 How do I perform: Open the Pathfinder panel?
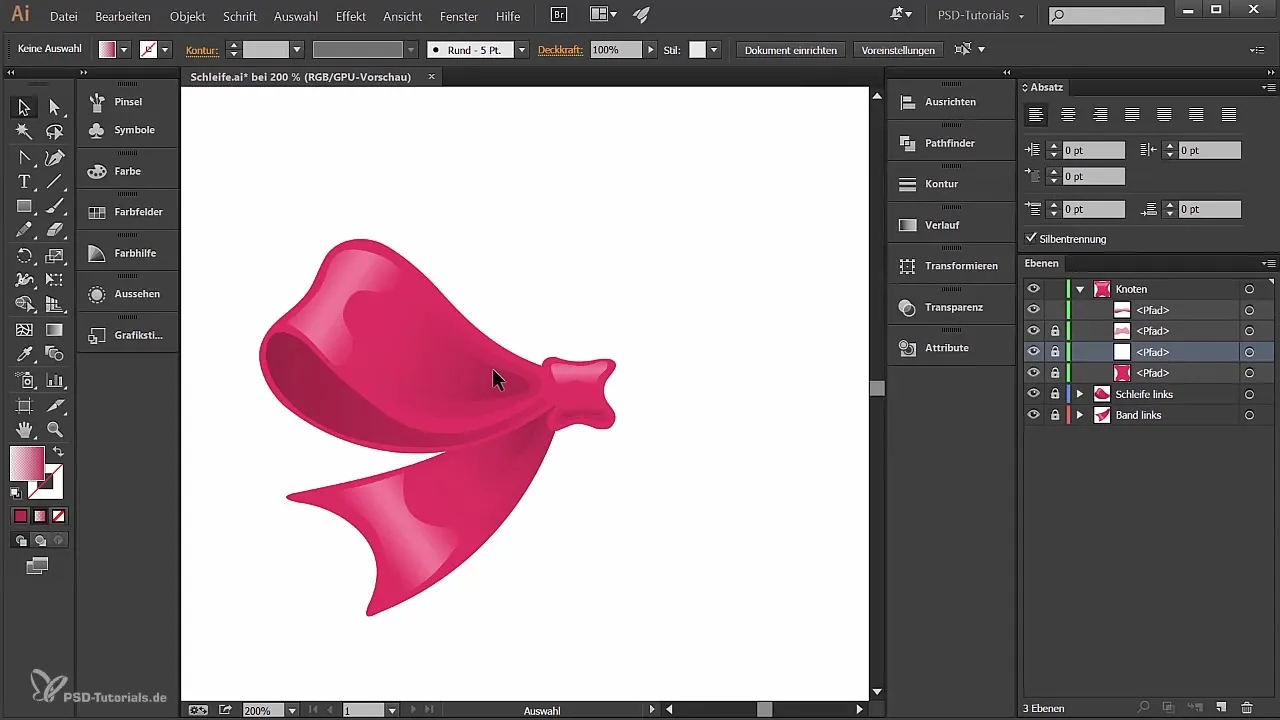click(950, 143)
